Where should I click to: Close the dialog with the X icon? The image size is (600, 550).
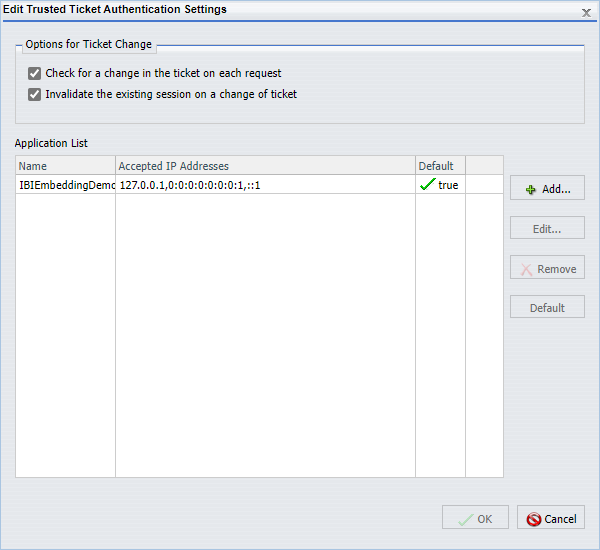(586, 13)
